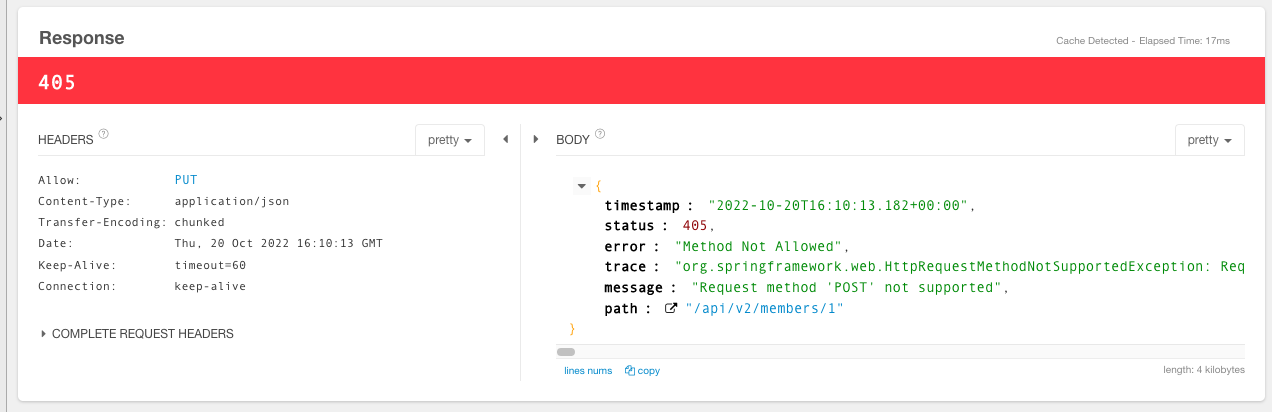Click the help icon beside HEADERS
This screenshot has height=412, width=1272.
[x=104, y=134]
